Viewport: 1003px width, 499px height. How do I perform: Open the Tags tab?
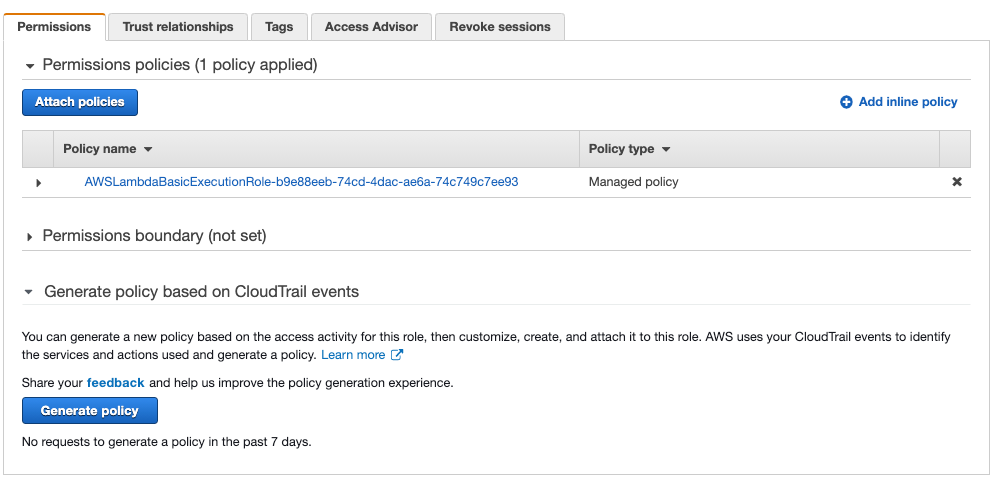(x=279, y=27)
